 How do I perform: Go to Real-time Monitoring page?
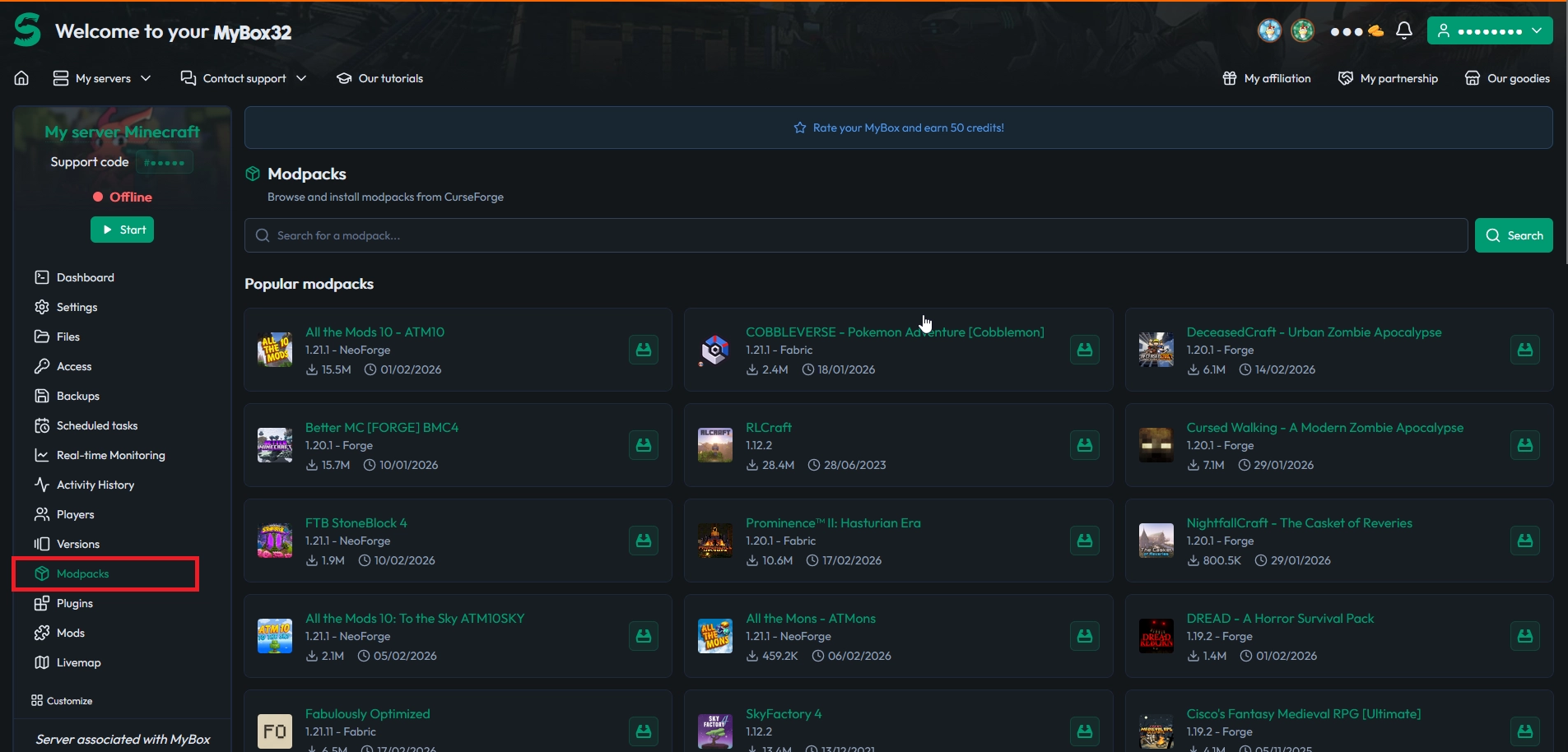click(110, 455)
